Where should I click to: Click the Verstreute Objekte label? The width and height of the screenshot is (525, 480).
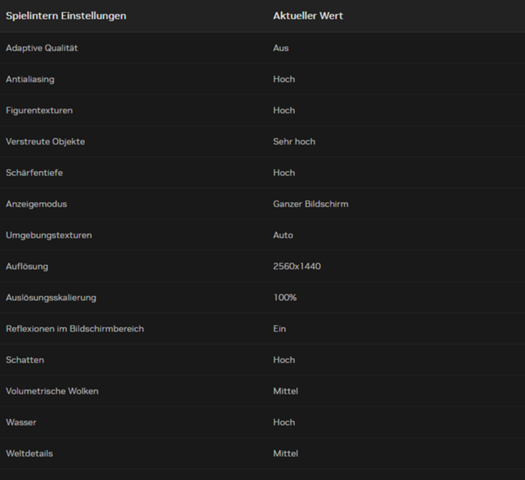tap(45, 142)
